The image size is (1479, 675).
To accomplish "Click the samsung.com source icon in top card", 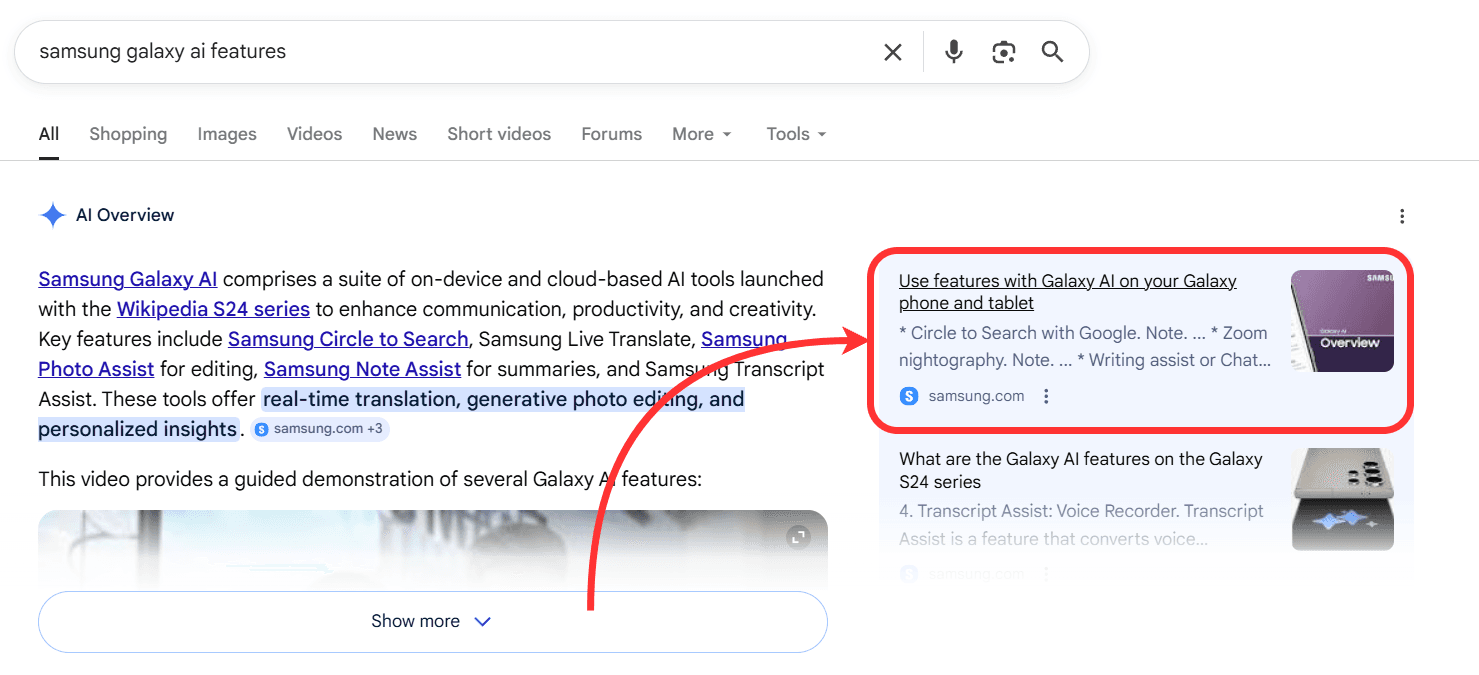I will tap(908, 395).
